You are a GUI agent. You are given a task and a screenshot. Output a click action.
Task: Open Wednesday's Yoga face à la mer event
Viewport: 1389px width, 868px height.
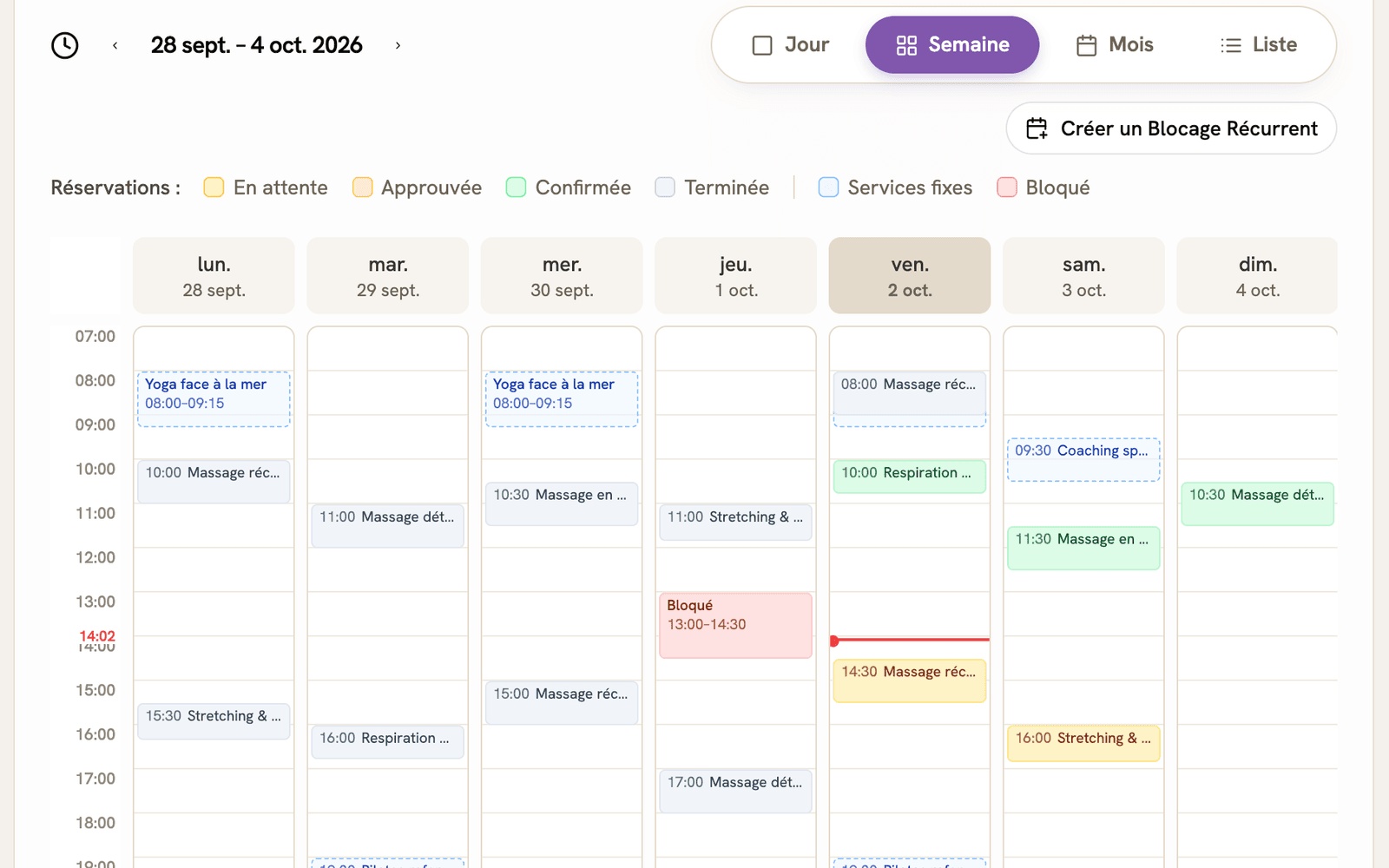tap(562, 399)
